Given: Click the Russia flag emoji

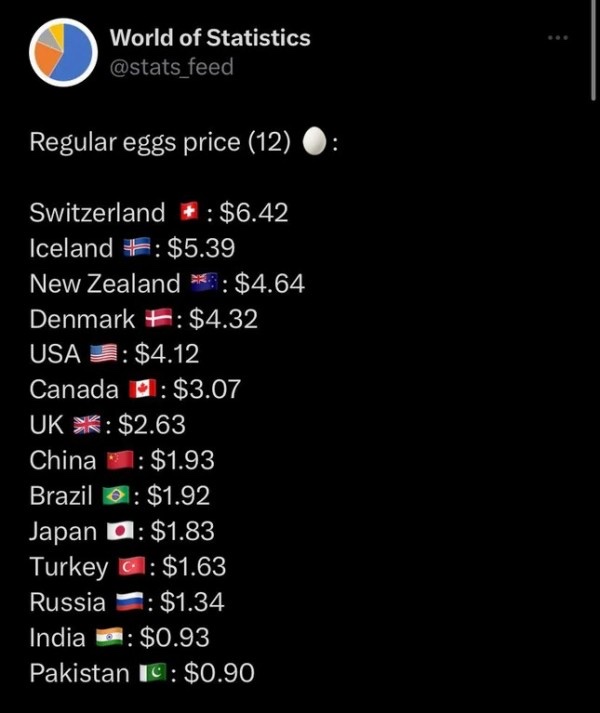Looking at the screenshot, I should pos(127,602).
